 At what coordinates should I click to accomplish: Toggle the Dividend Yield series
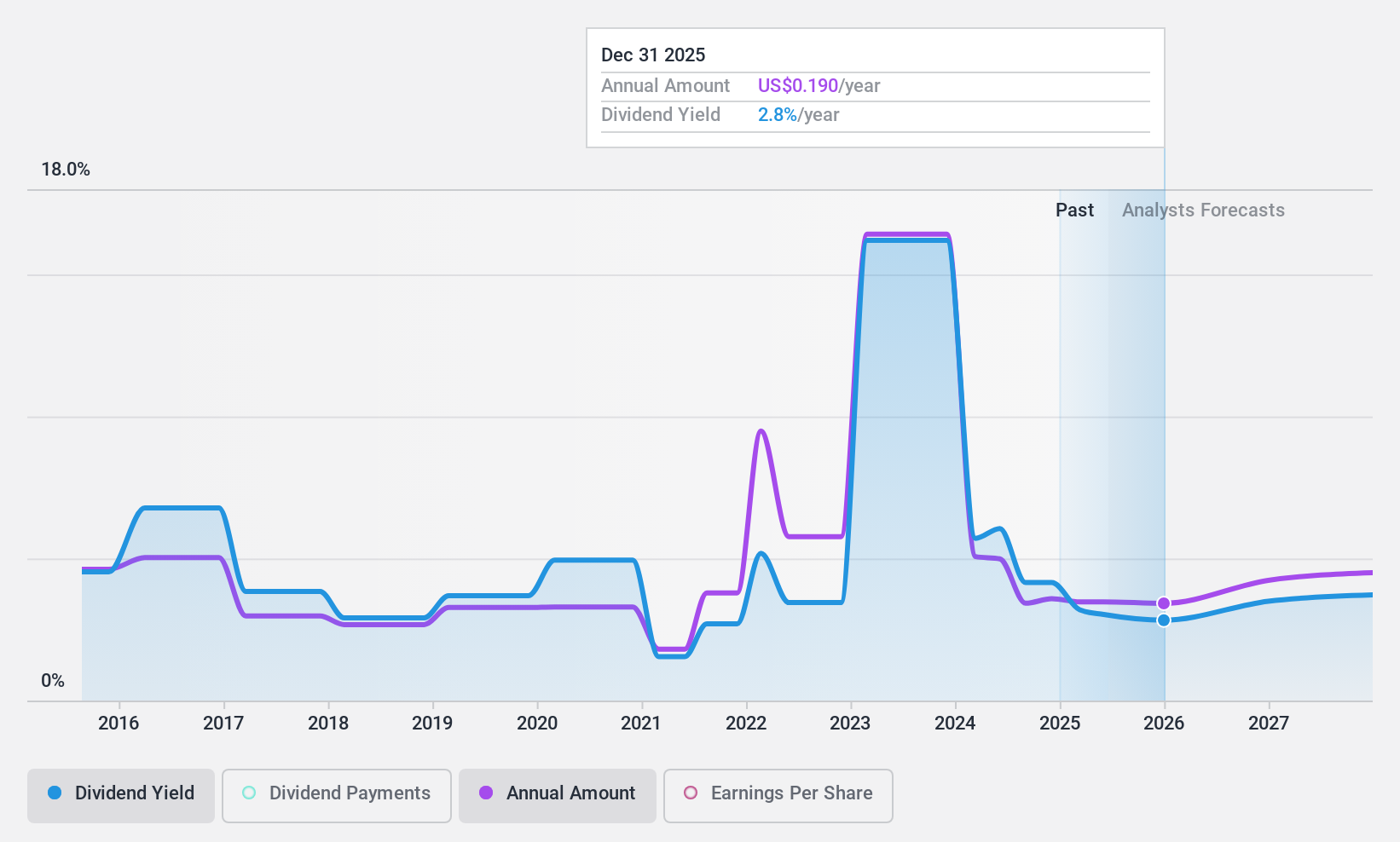click(x=121, y=796)
